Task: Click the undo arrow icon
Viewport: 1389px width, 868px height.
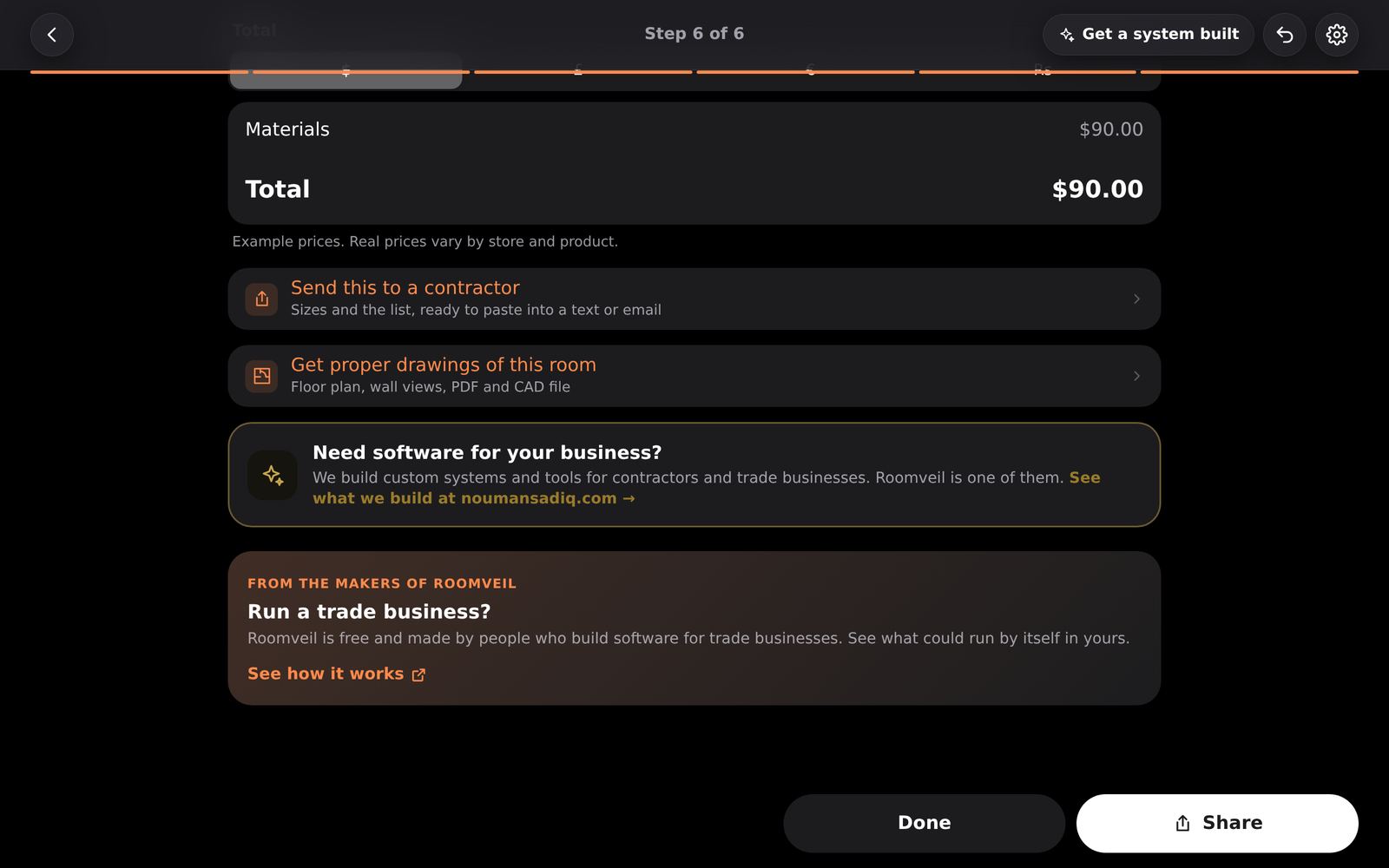Action: click(x=1285, y=35)
